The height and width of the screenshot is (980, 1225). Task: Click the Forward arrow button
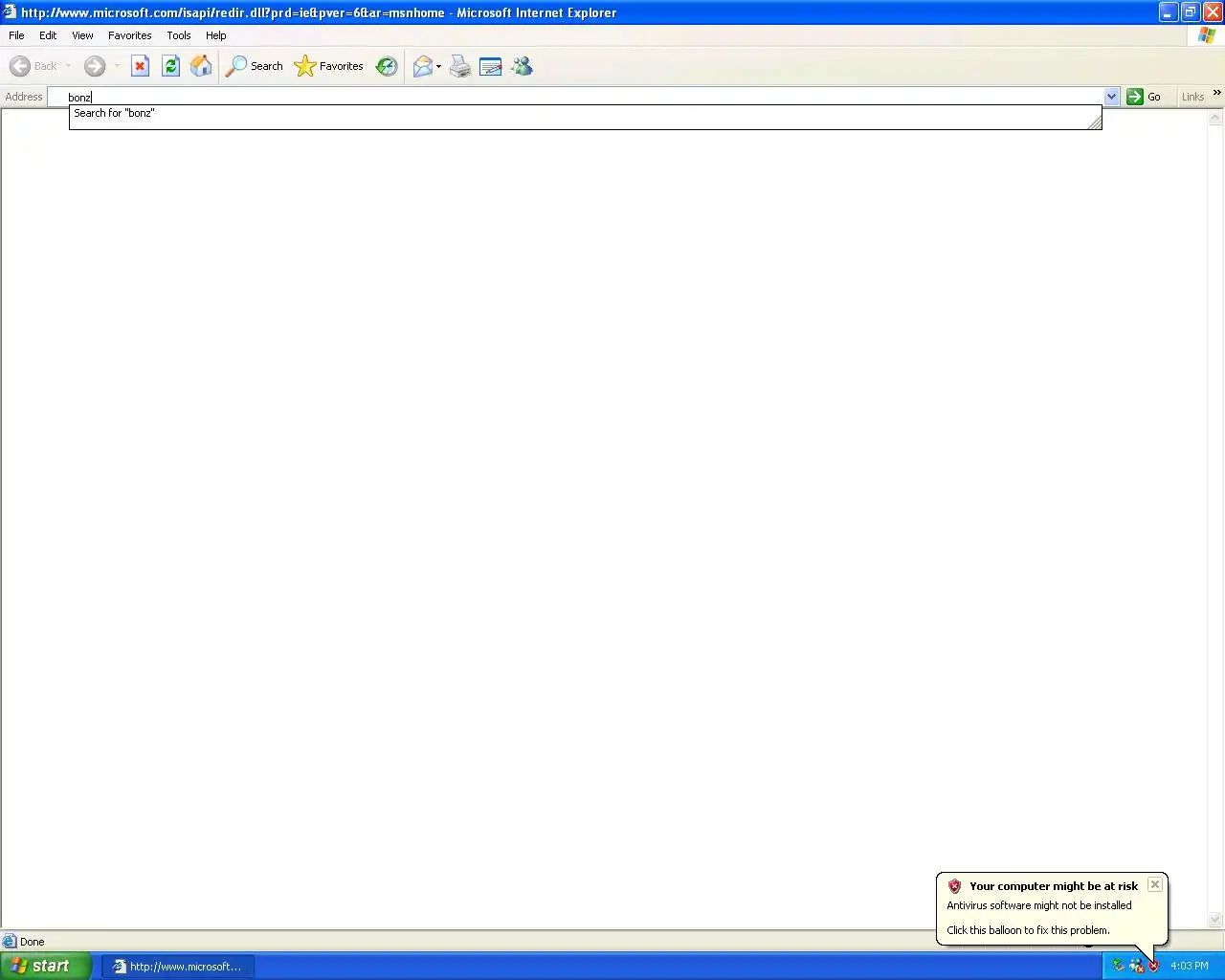coord(94,66)
